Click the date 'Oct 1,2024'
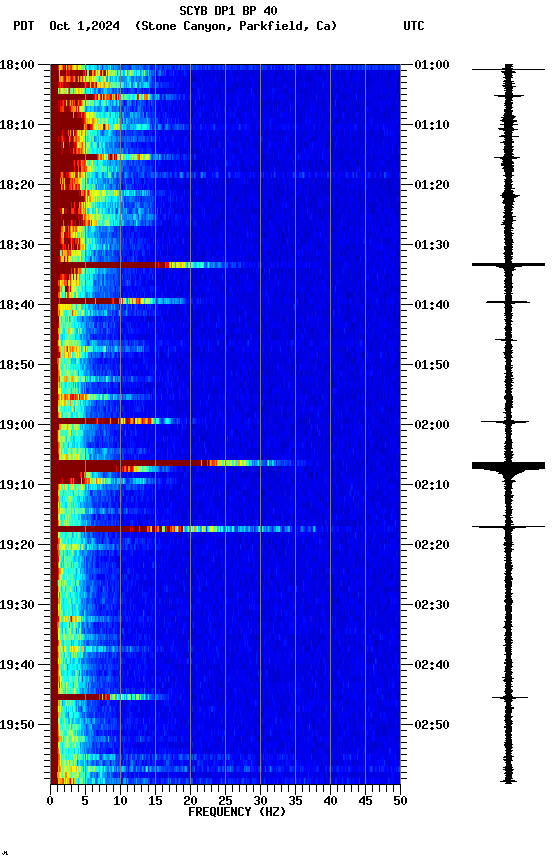 click(x=84, y=26)
